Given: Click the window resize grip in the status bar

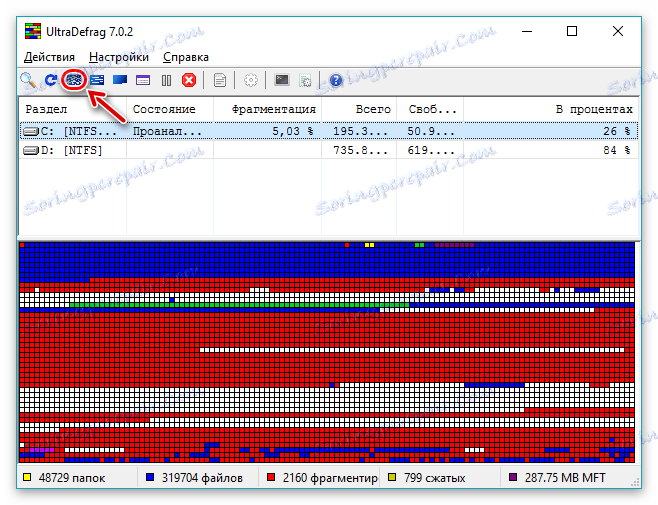Looking at the screenshot, I should click(x=635, y=482).
